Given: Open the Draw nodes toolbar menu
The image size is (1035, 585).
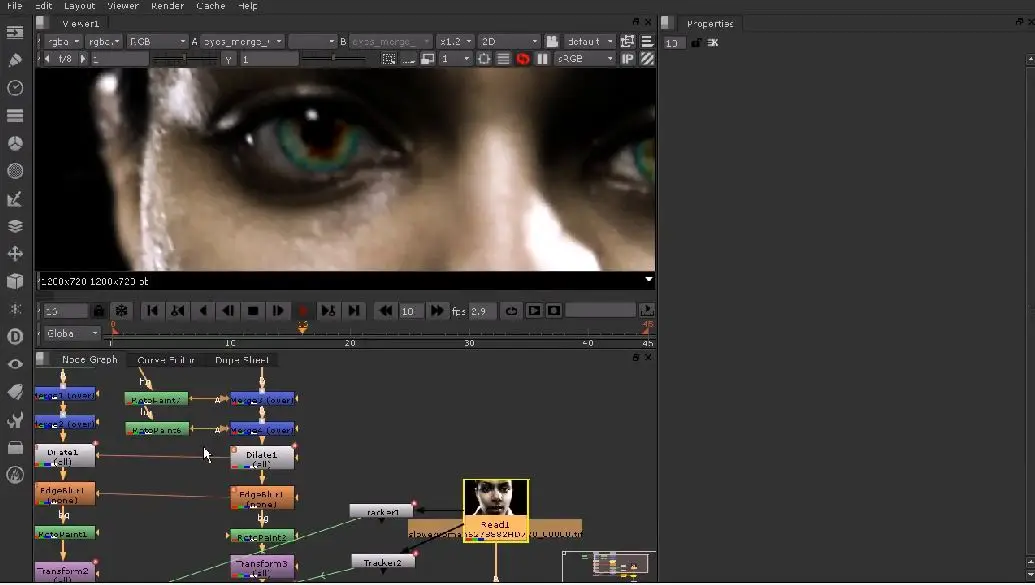Looking at the screenshot, I should coord(15,60).
